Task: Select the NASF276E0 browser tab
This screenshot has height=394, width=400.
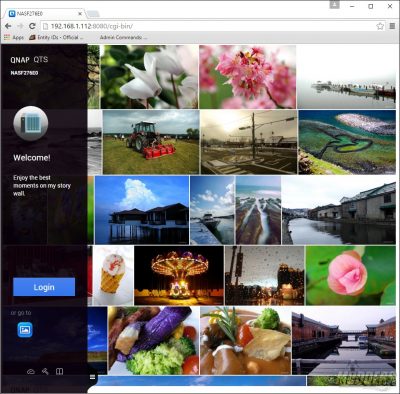Action: click(46, 14)
